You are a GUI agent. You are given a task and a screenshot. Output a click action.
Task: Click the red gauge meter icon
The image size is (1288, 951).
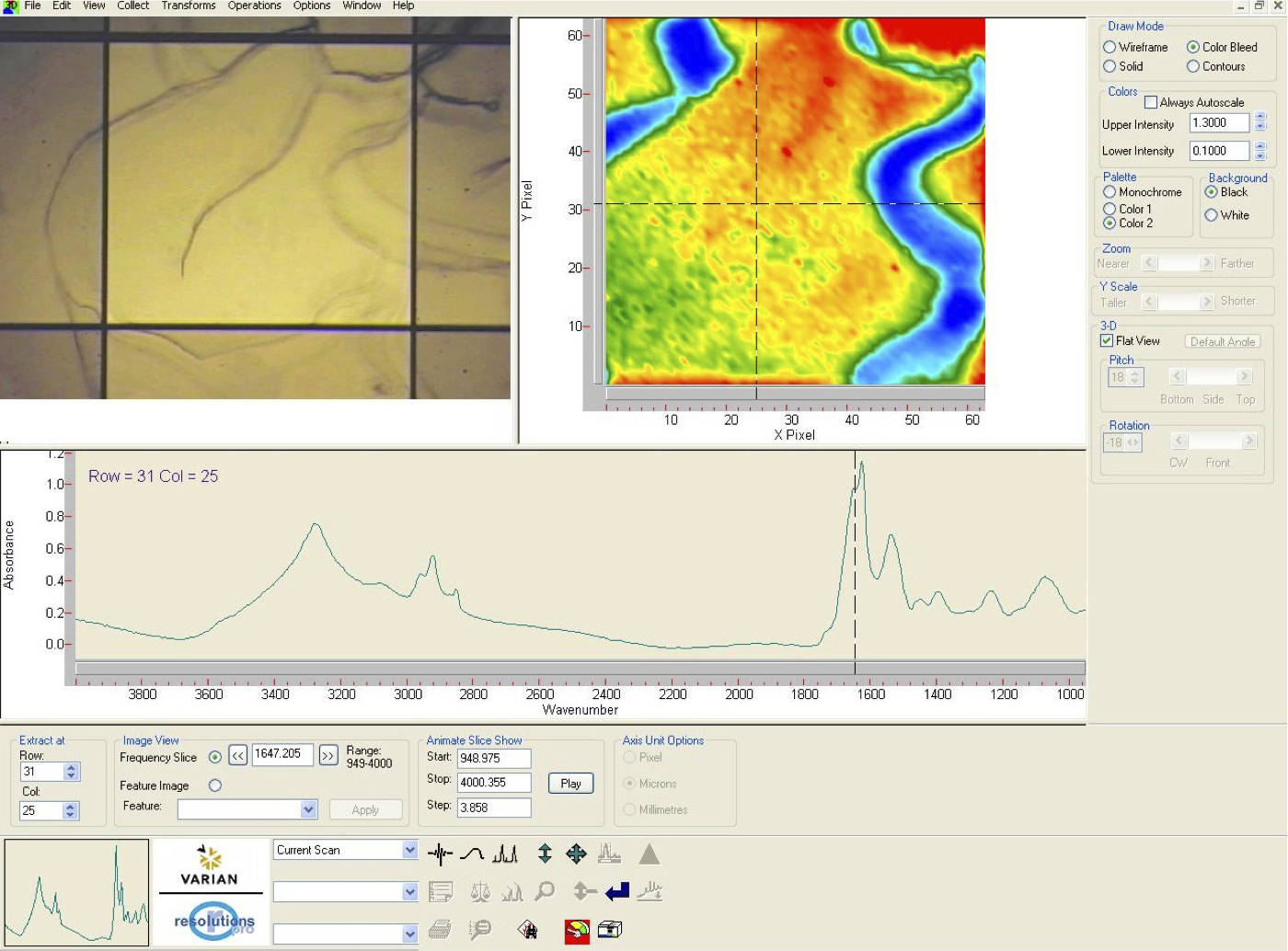[x=577, y=931]
